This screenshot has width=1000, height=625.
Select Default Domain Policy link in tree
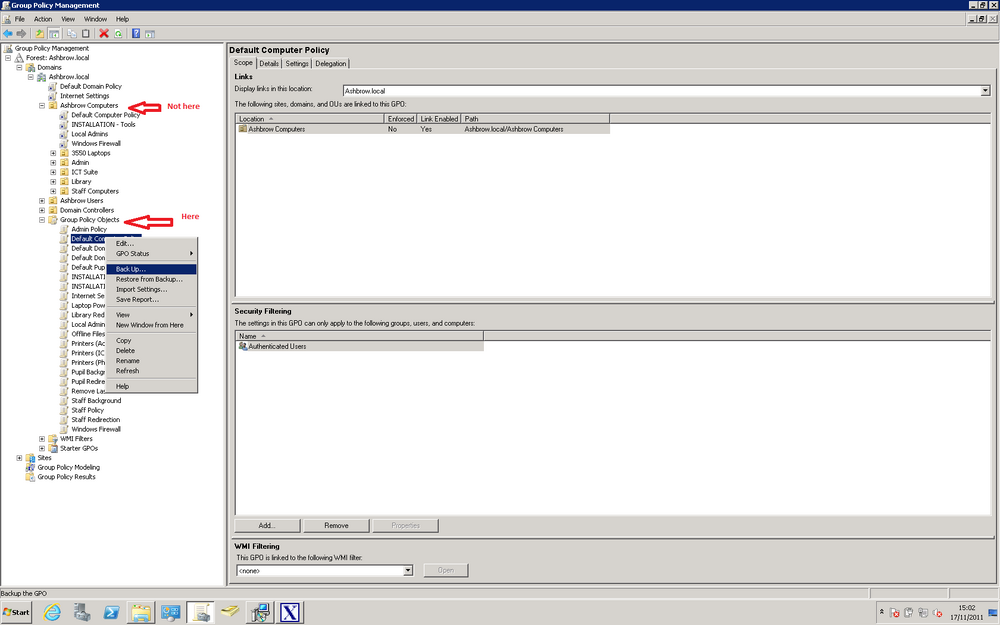click(x=91, y=86)
